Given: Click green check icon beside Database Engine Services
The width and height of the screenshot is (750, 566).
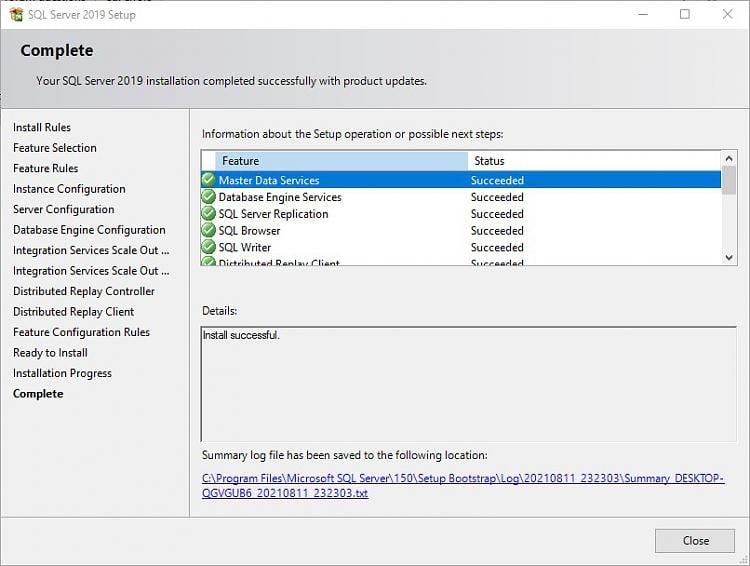Looking at the screenshot, I should 209,197.
